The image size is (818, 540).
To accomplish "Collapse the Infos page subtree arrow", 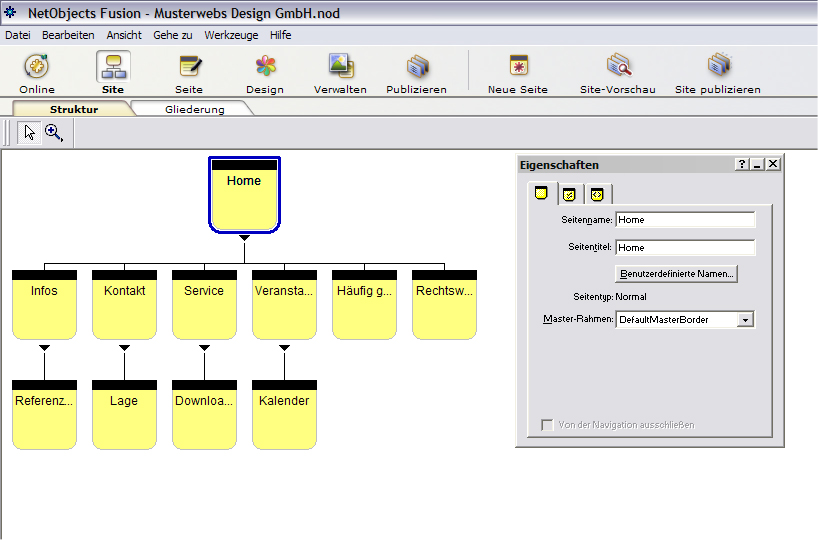I will [x=44, y=348].
